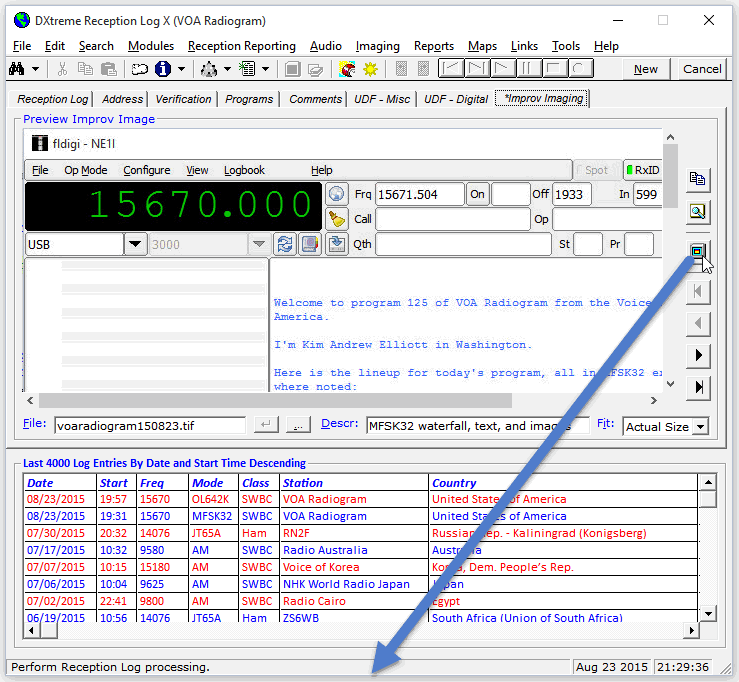
Task: Click the RxID toggle in fldigi preview
Action: click(643, 170)
